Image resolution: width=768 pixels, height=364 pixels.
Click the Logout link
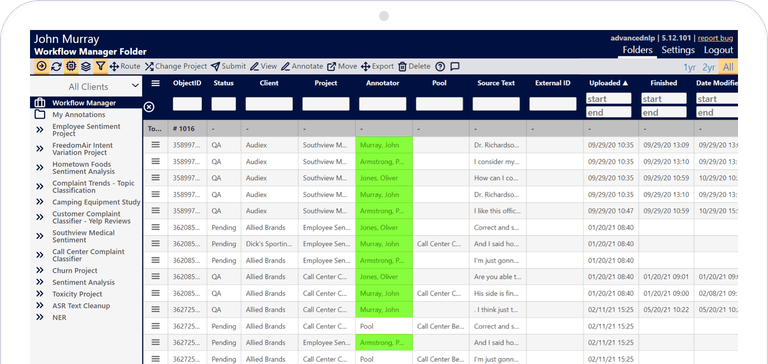[718, 50]
